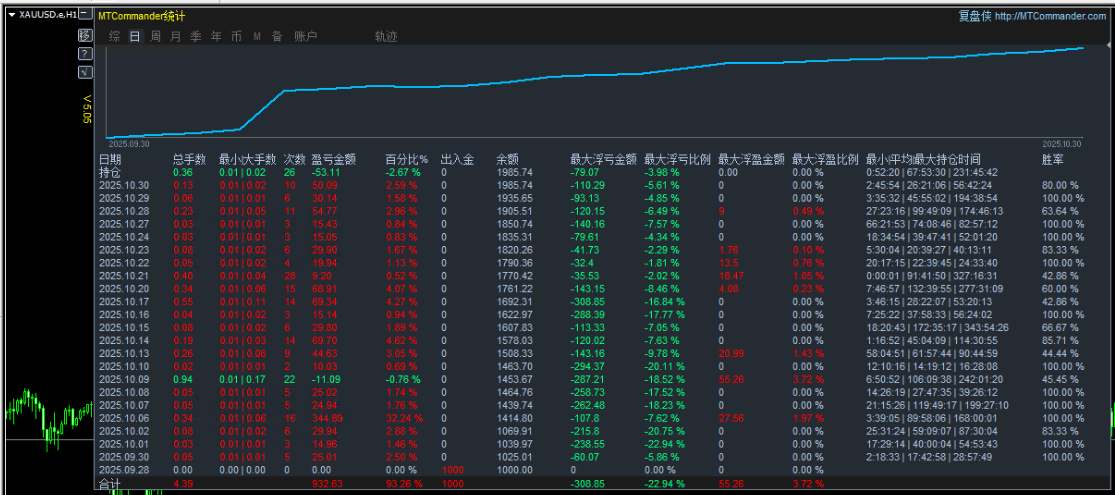This screenshot has width=1115, height=495.
Task: Click the 胜率 win rate column header
Action: [x=1053, y=159]
